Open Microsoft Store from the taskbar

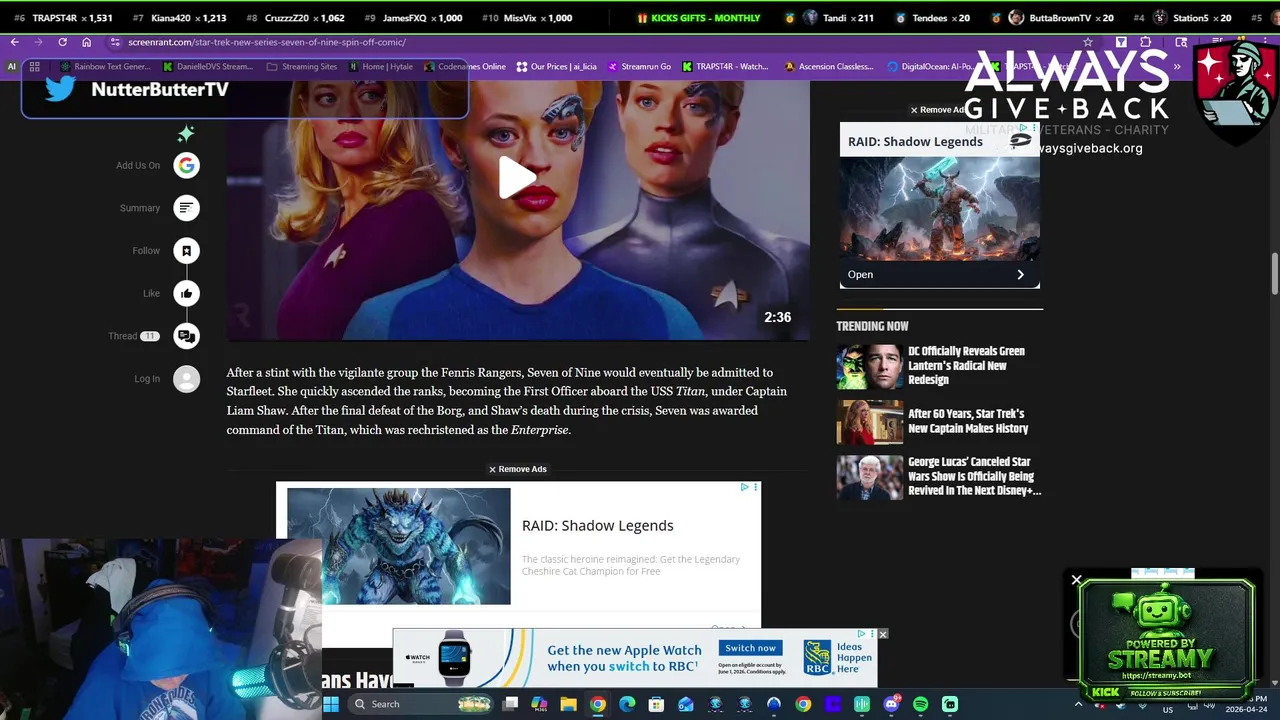pos(656,704)
